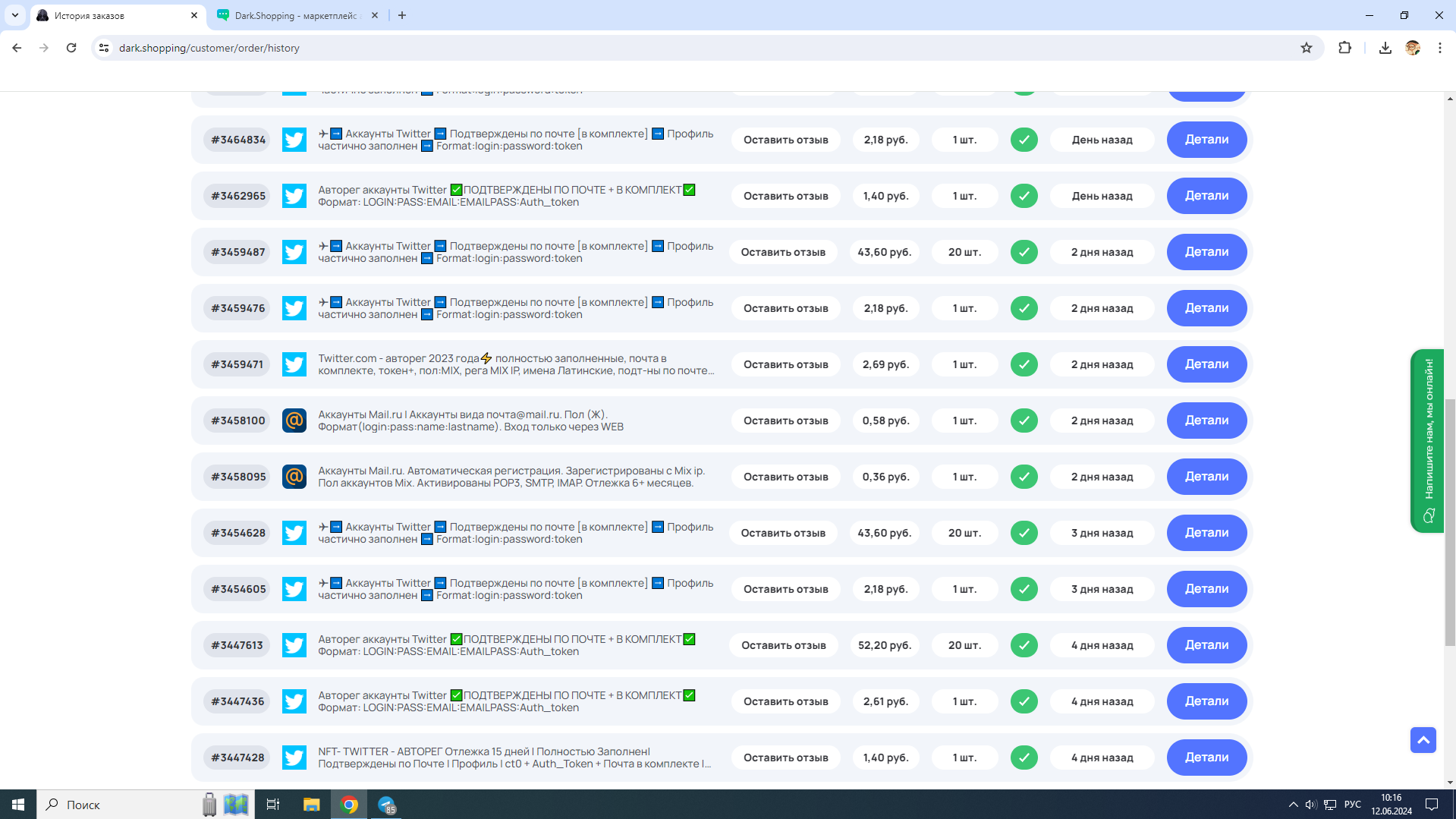Image resolution: width=1456 pixels, height=819 pixels.
Task: Close the Dark.Shopping marketplace tab
Action: point(375,15)
